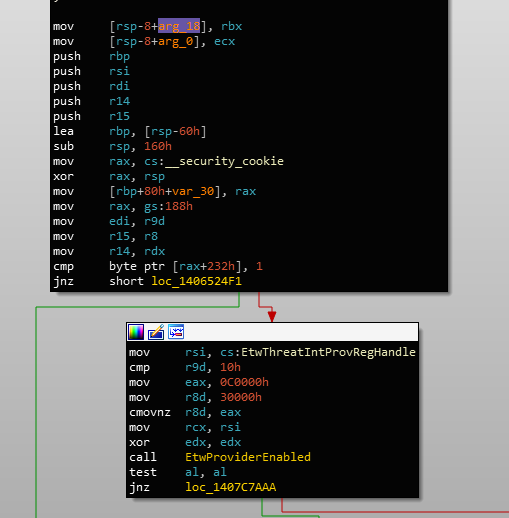Click the arg_0 operand
The image size is (509, 518).
pyautogui.click(x=175, y=42)
